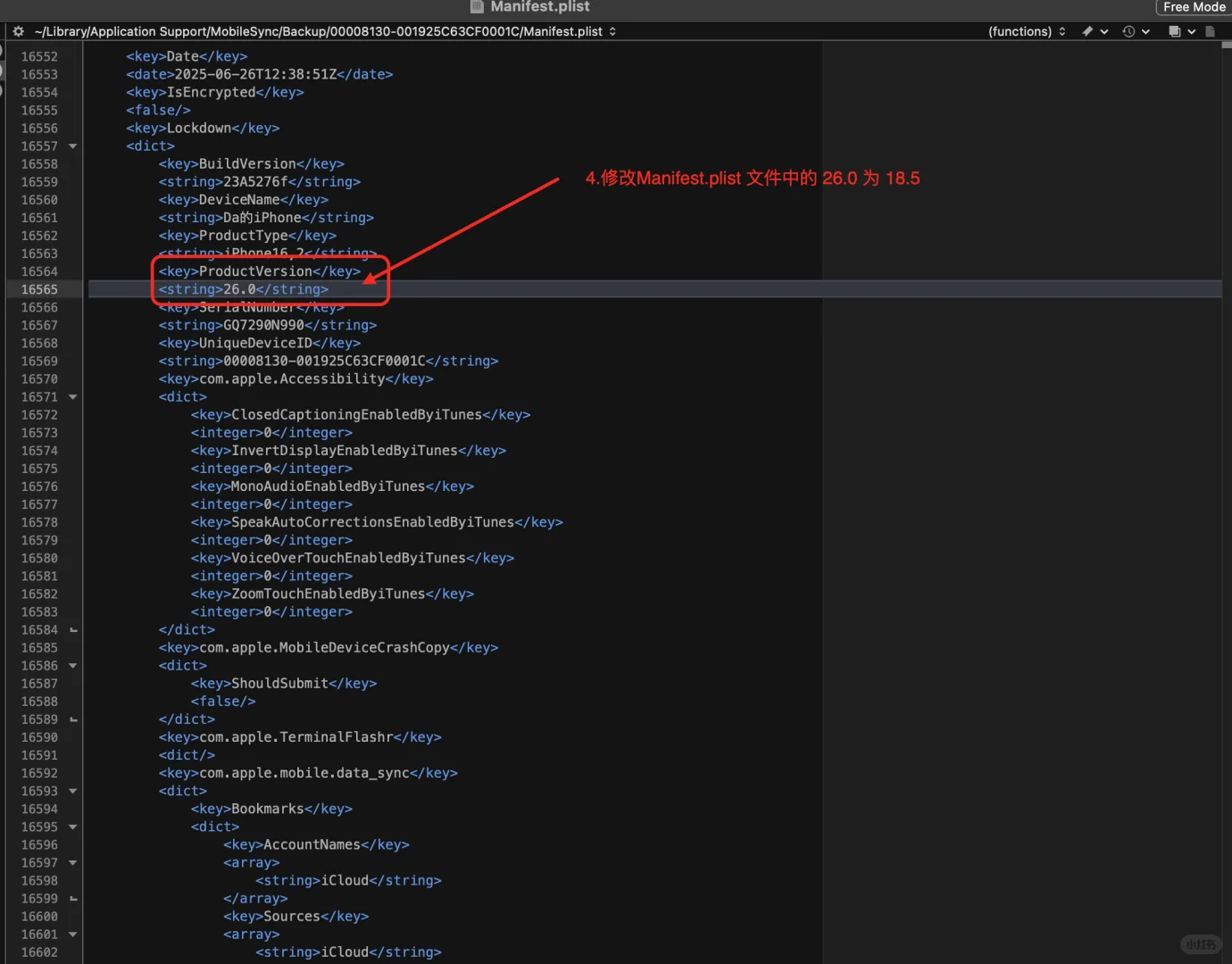Click the DeviceName key line
Image resolution: width=1232 pixels, height=964 pixels.
244,200
